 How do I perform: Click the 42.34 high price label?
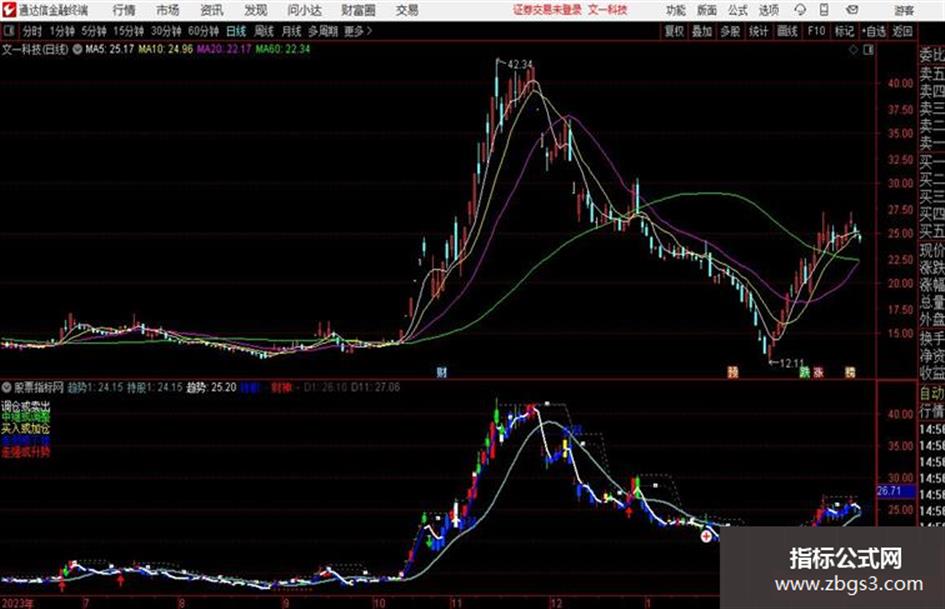(x=520, y=64)
